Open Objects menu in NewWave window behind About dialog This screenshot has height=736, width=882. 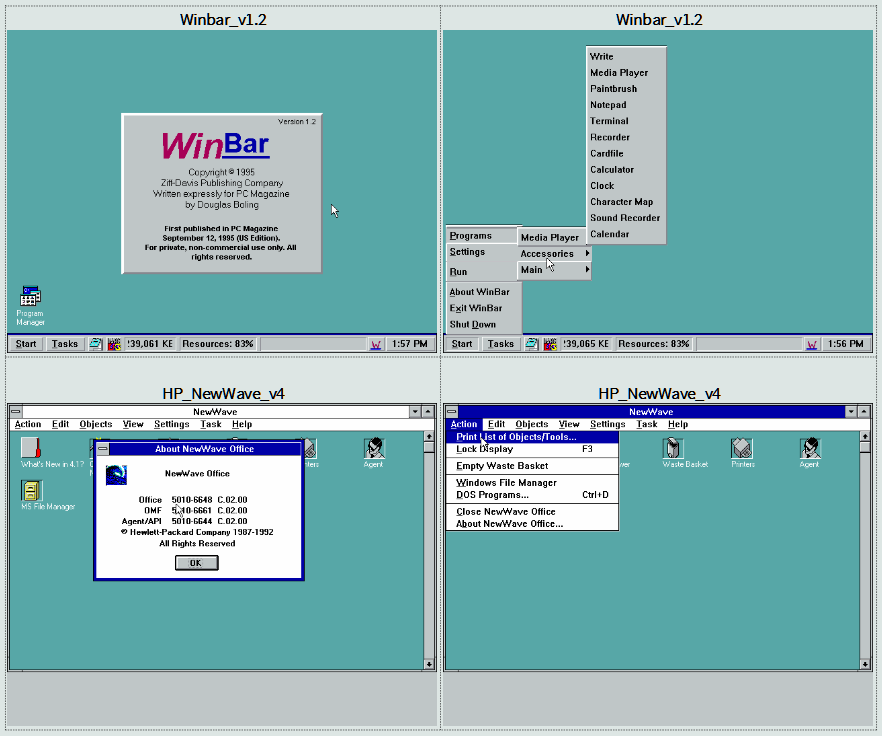click(96, 424)
